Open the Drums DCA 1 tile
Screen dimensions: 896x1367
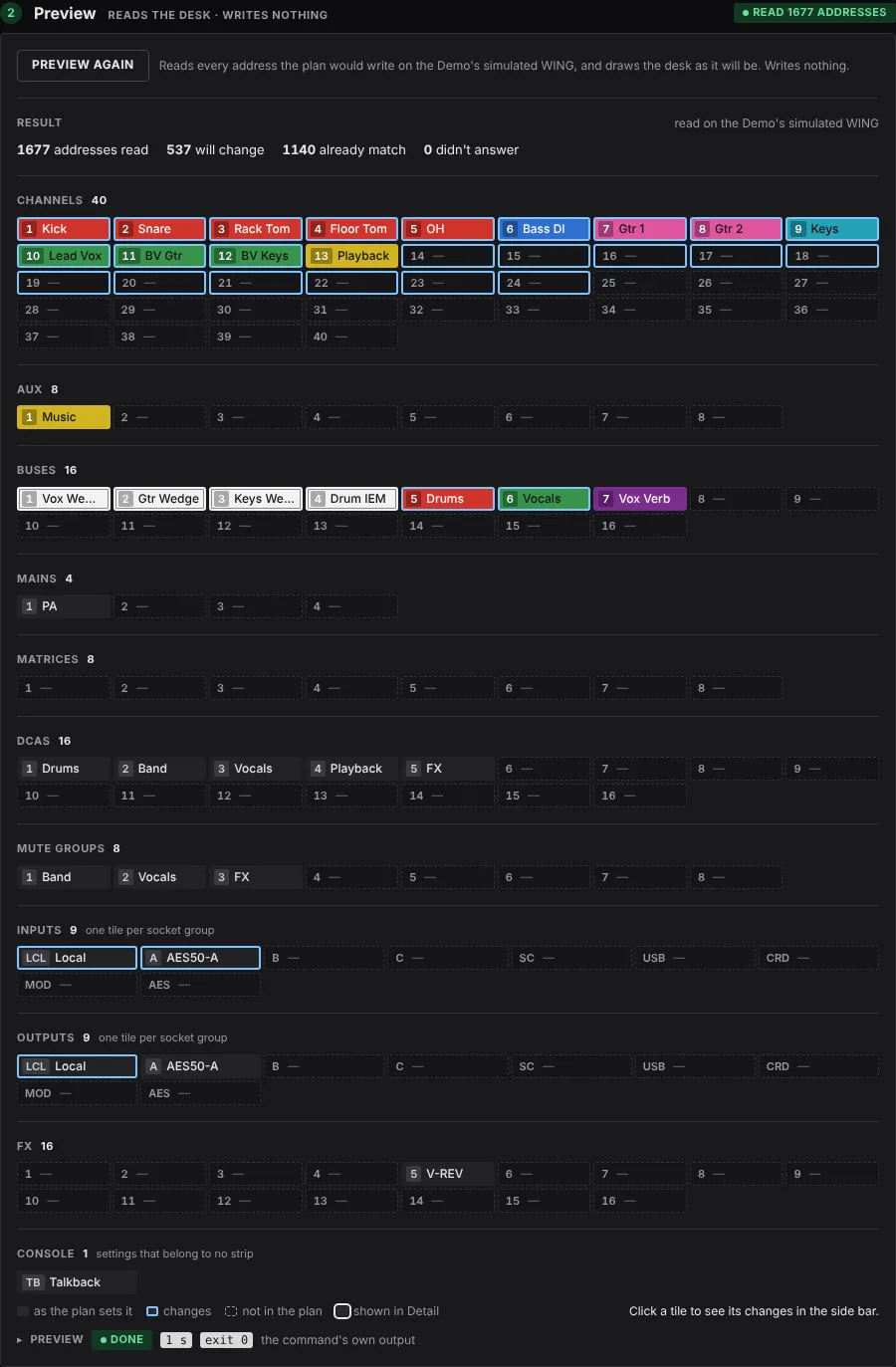64,769
